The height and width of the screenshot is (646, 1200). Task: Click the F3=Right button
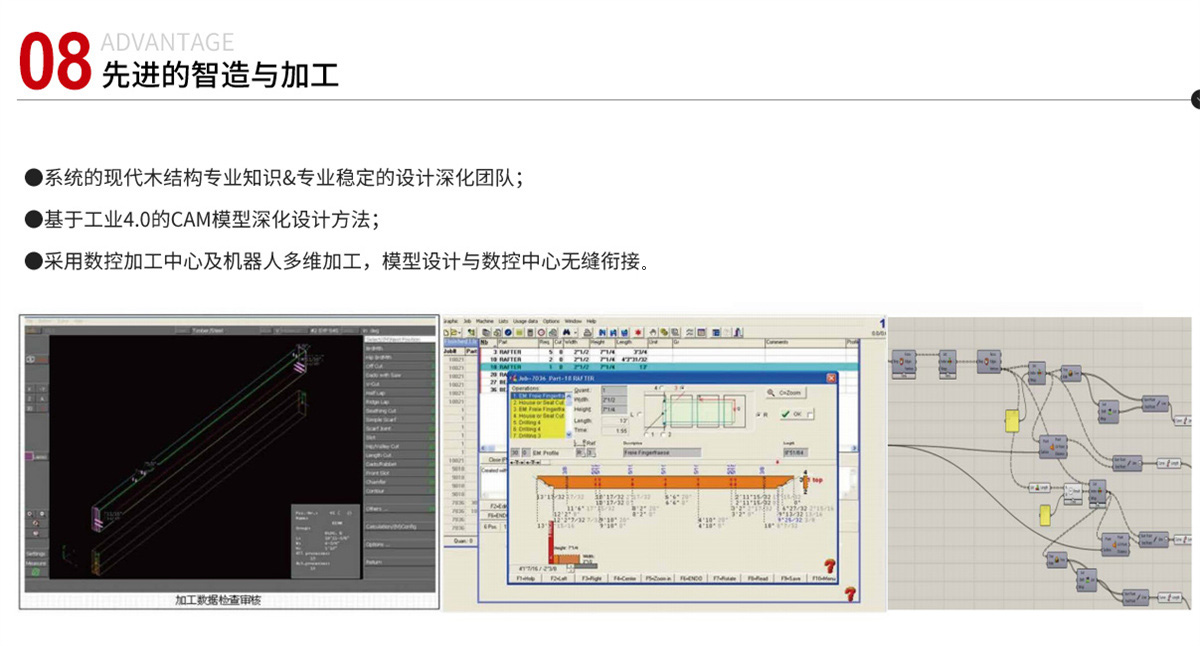coord(592,578)
